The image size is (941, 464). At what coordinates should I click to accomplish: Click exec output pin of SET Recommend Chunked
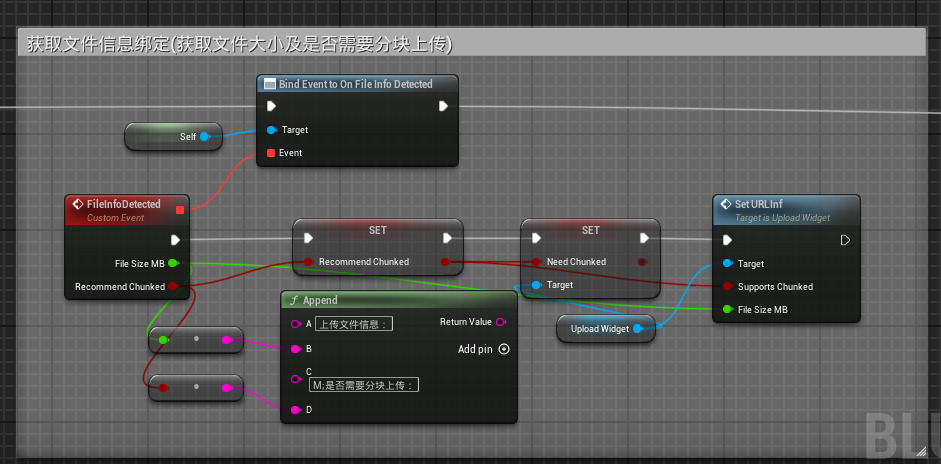pos(447,238)
